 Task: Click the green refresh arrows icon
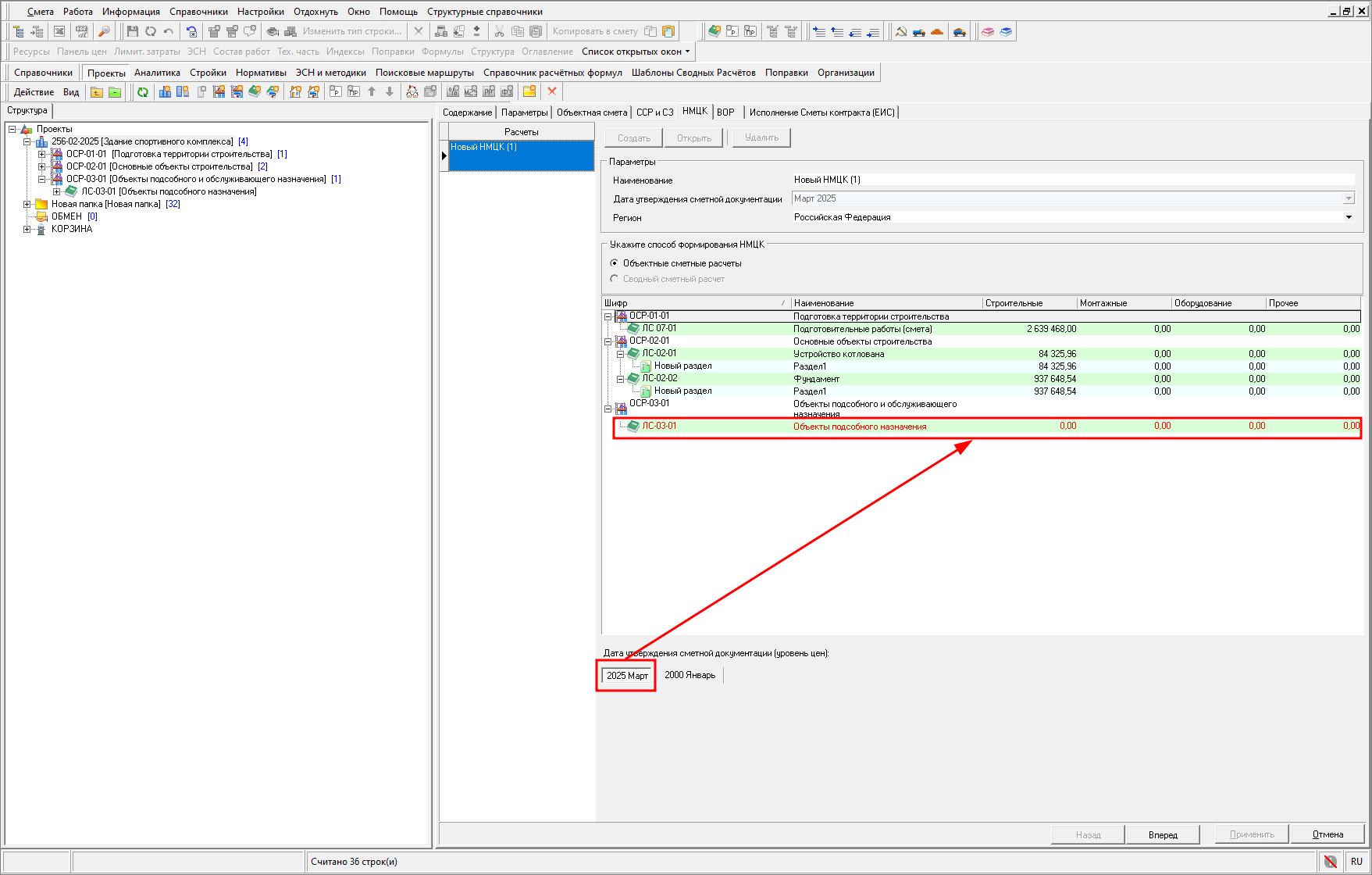[x=143, y=92]
